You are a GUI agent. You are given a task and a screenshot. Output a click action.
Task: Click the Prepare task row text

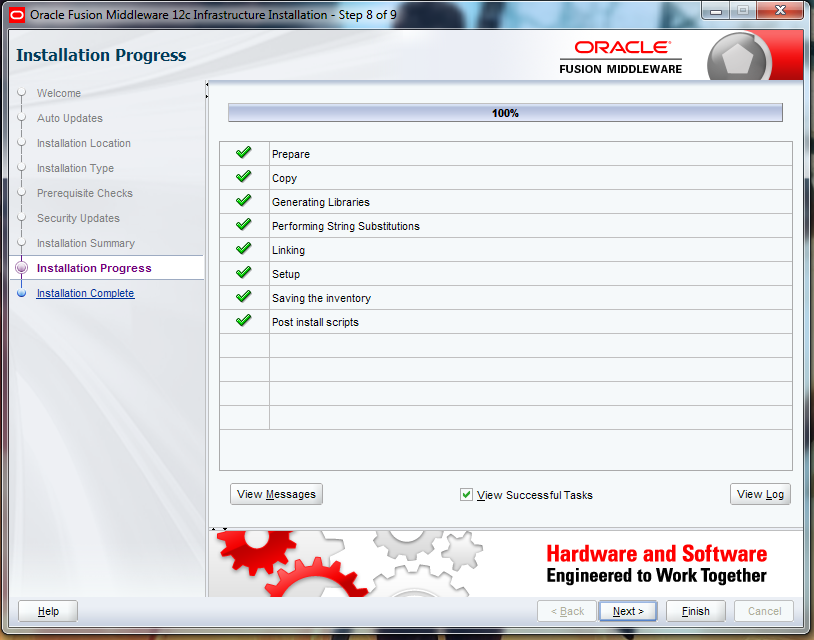click(x=291, y=154)
